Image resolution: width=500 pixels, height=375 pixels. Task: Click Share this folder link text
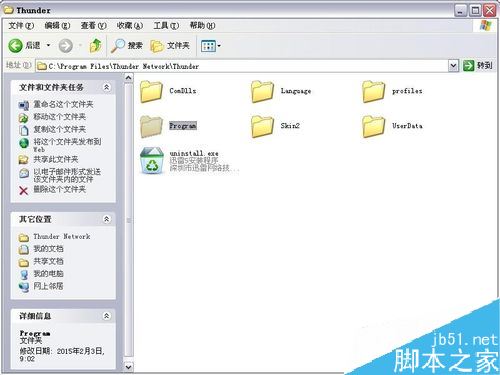click(x=56, y=159)
